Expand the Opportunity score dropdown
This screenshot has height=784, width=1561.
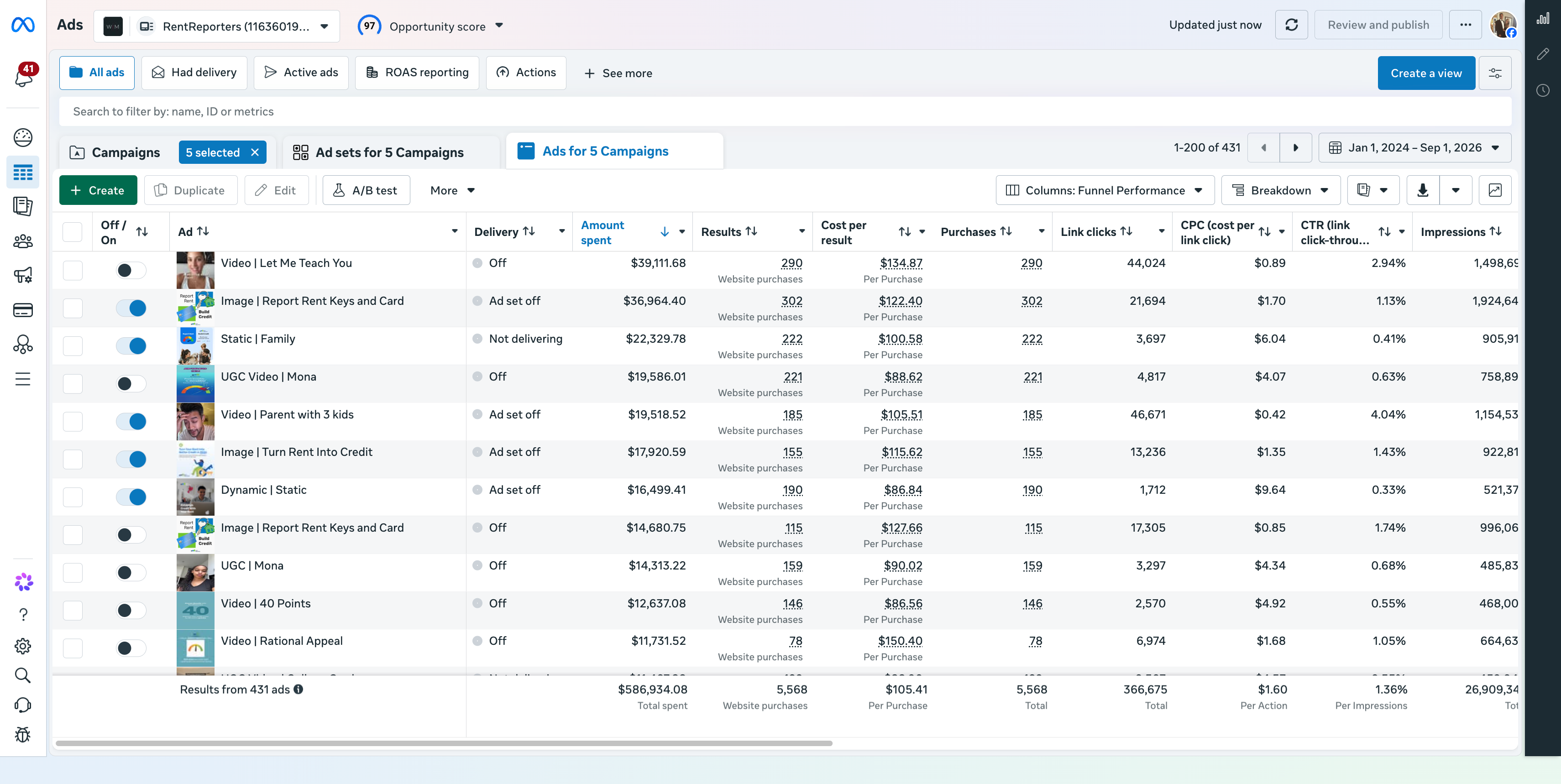(431, 26)
